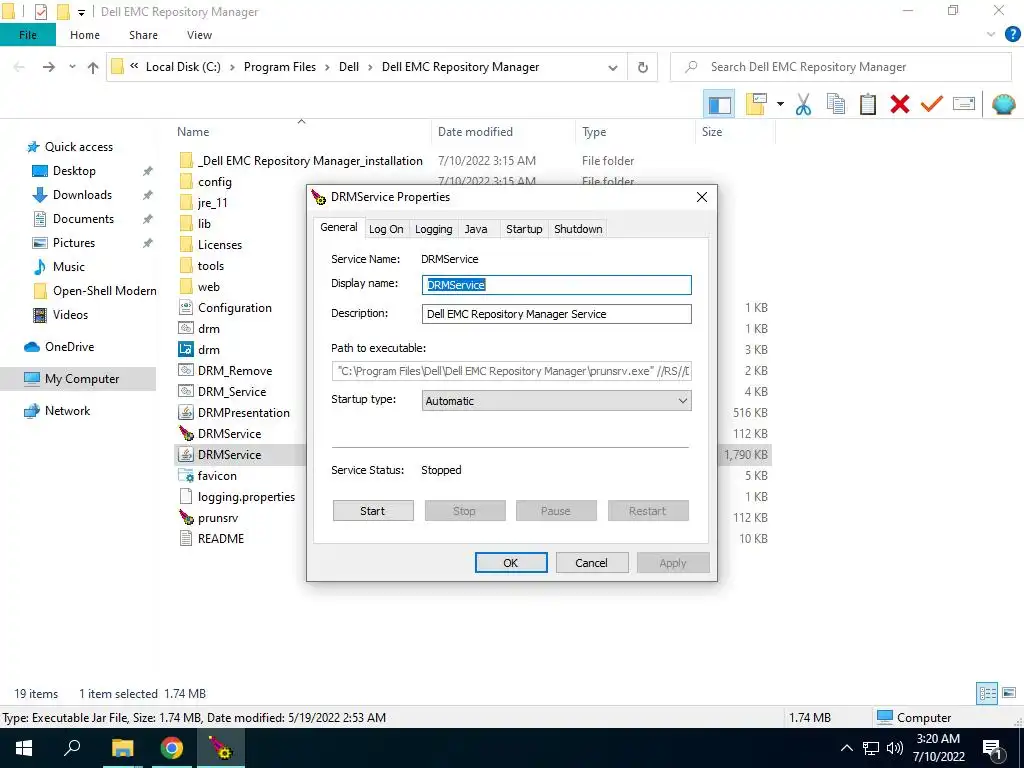
Task: Refresh the folder view
Action: coord(643,67)
